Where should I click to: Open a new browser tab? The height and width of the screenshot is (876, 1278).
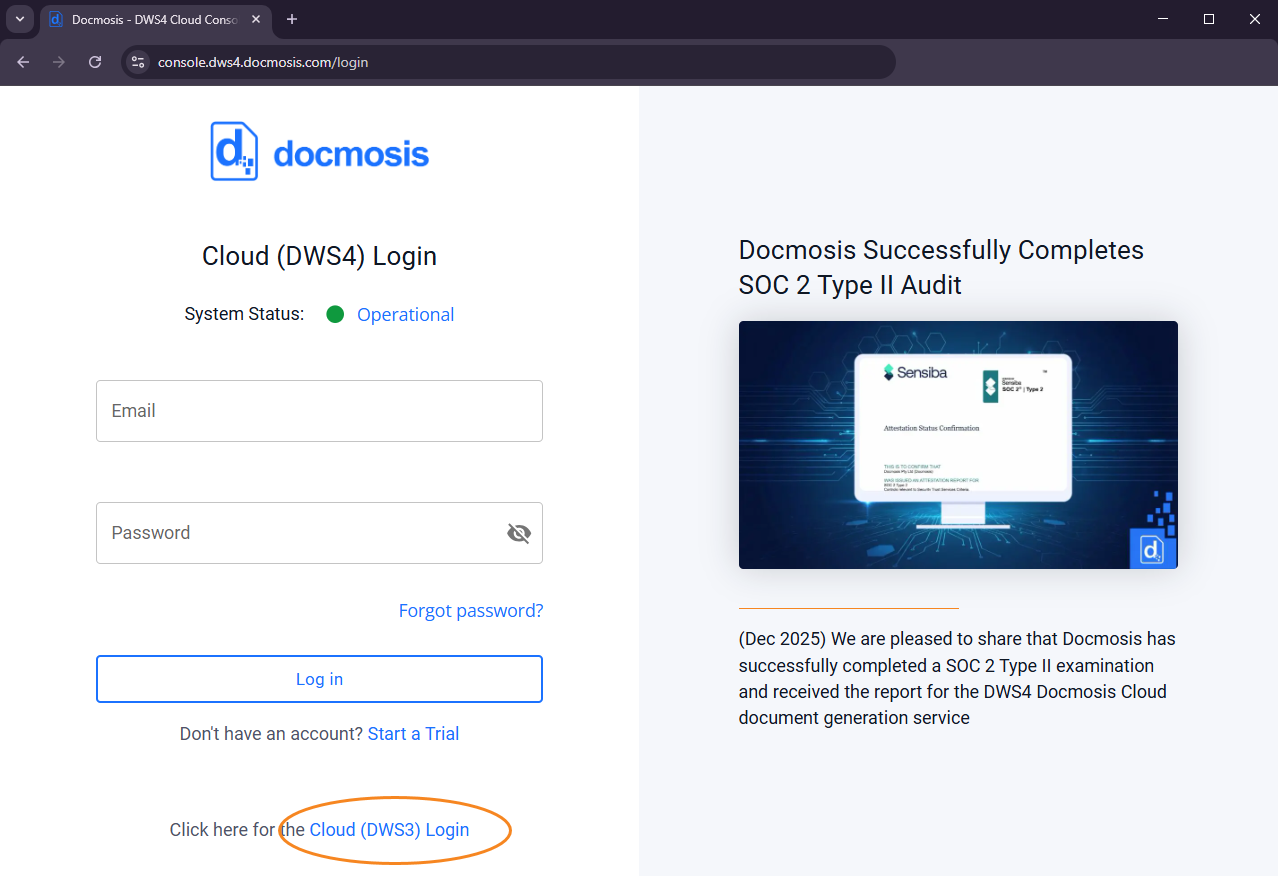[x=292, y=19]
